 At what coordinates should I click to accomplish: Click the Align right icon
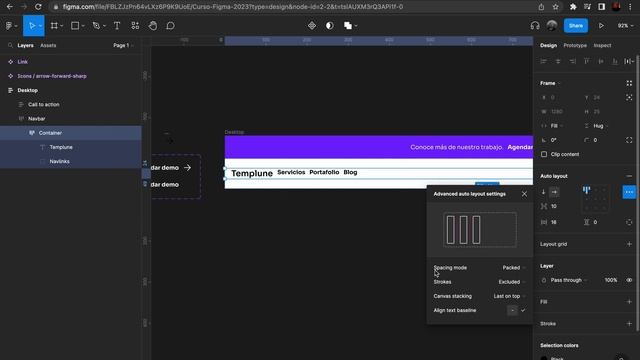click(572, 61)
